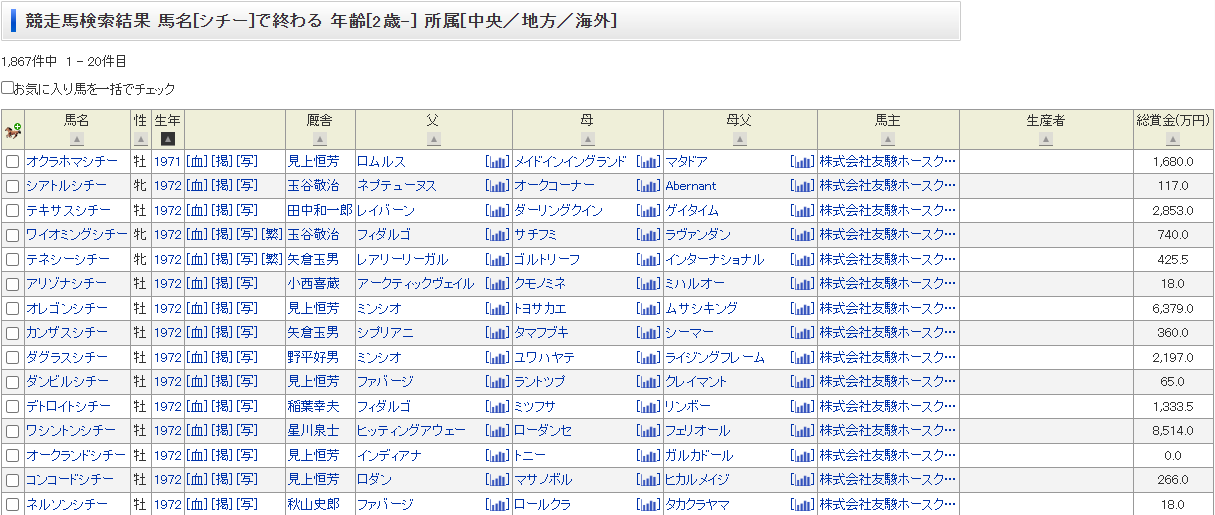Viewport: 1215px width, 515px height.
Task: Open chart icon beside sire シプリアニ
Action: coord(498,333)
